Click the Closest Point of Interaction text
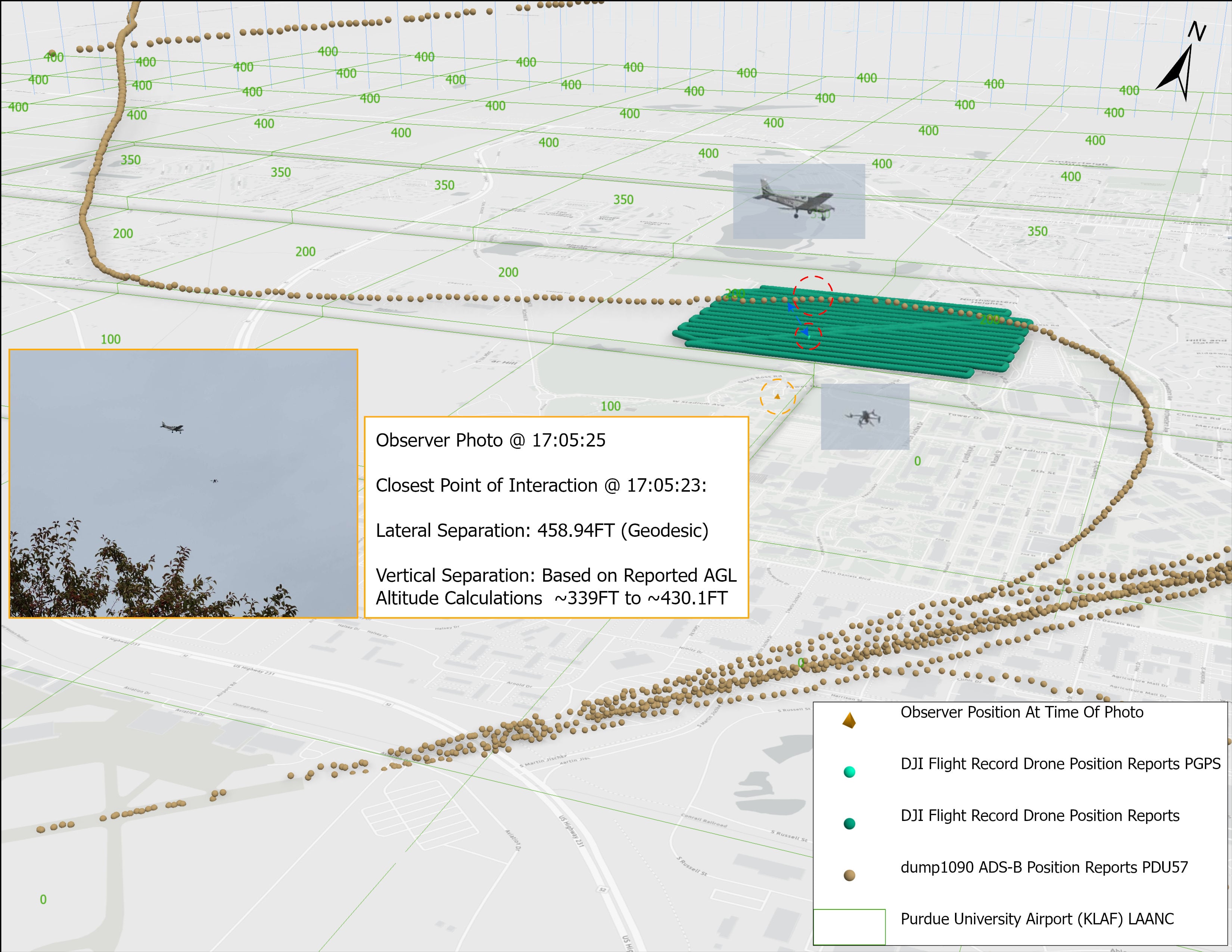This screenshot has width=1232, height=952. pos(541,486)
